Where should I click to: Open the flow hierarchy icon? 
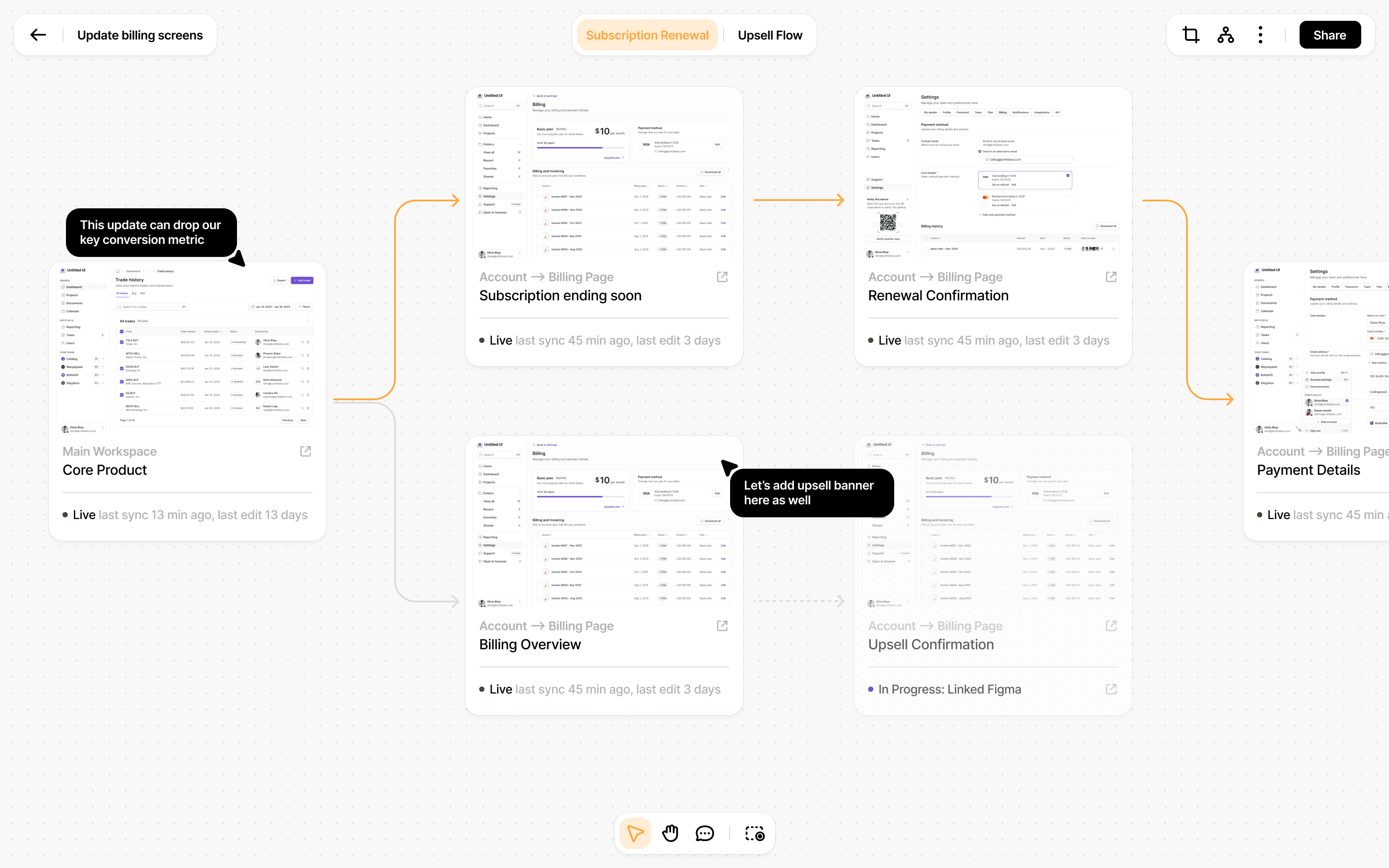click(x=1225, y=35)
